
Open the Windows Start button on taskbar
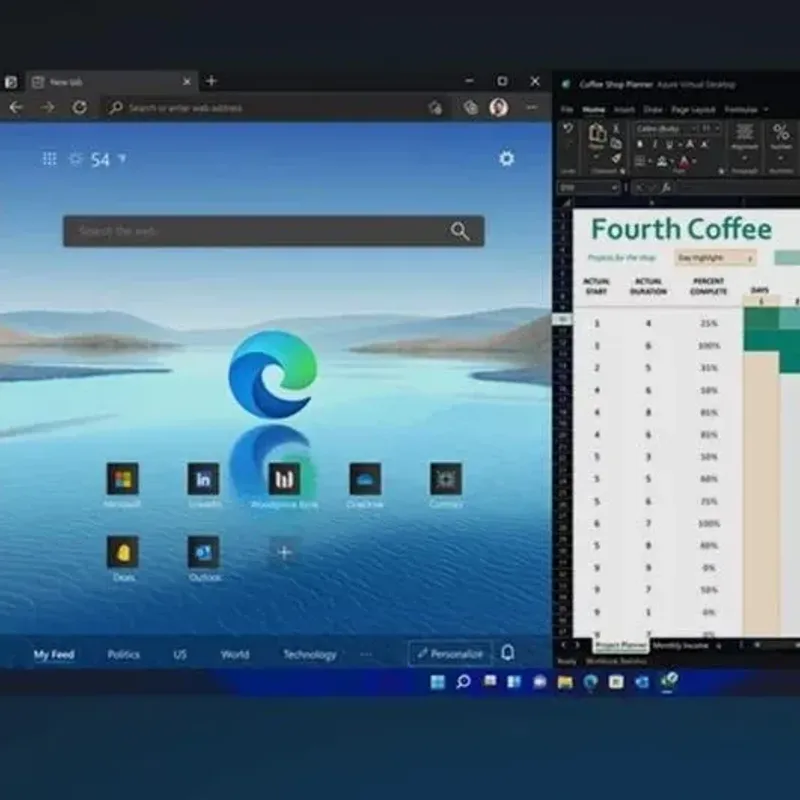(x=438, y=682)
